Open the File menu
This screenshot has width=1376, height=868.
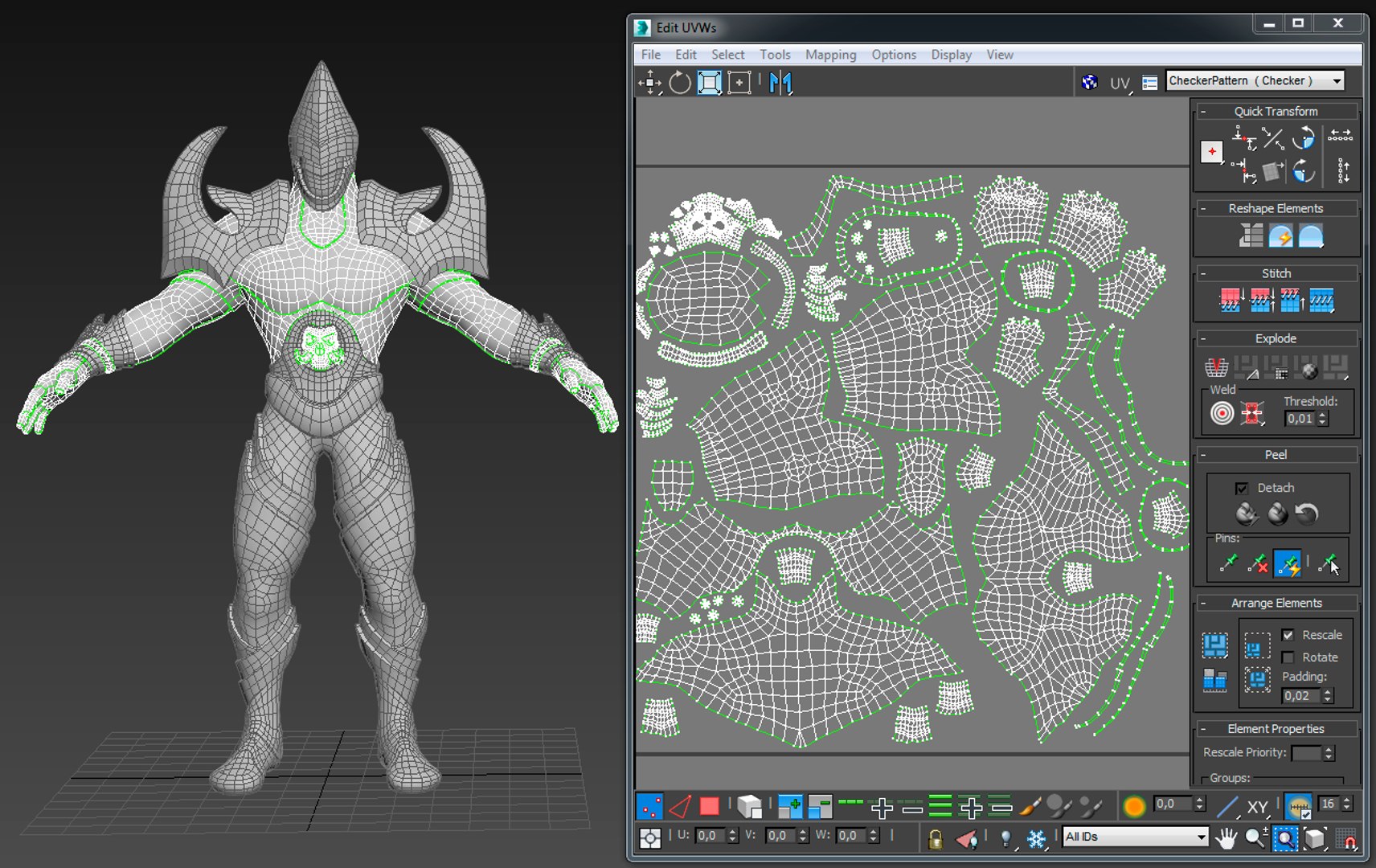pos(651,55)
